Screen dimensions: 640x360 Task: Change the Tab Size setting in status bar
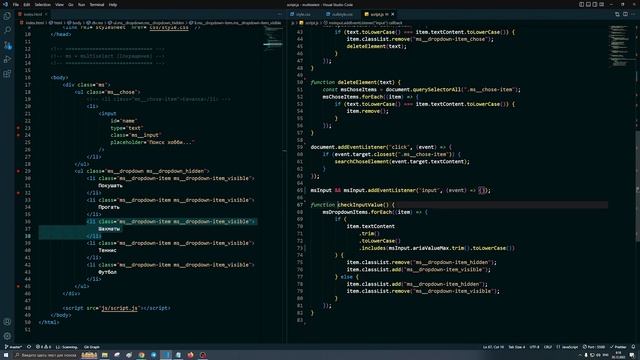click(x=517, y=347)
